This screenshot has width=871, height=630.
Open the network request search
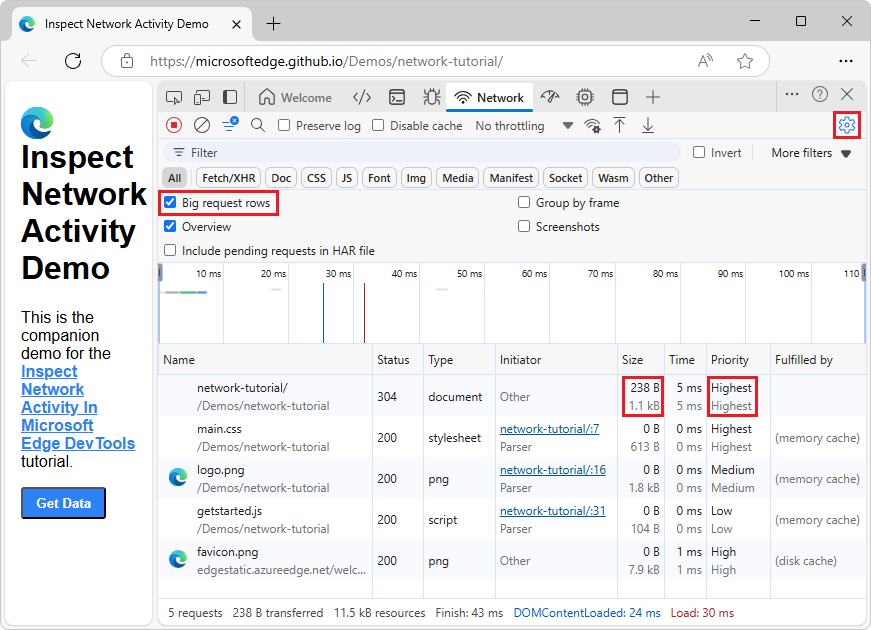pos(257,125)
